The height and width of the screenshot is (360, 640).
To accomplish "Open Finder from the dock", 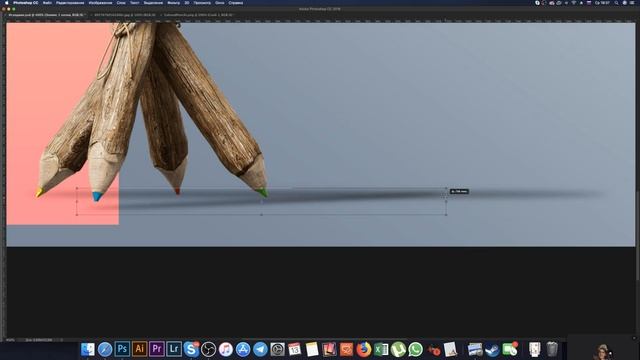I will (88, 349).
